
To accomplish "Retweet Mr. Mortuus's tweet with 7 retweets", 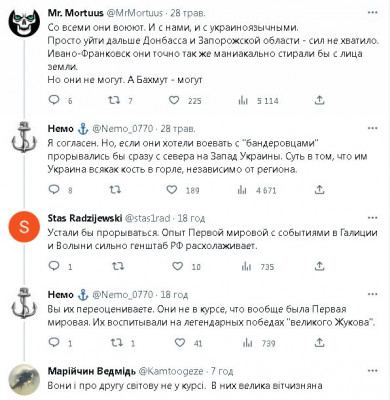I will [114, 100].
